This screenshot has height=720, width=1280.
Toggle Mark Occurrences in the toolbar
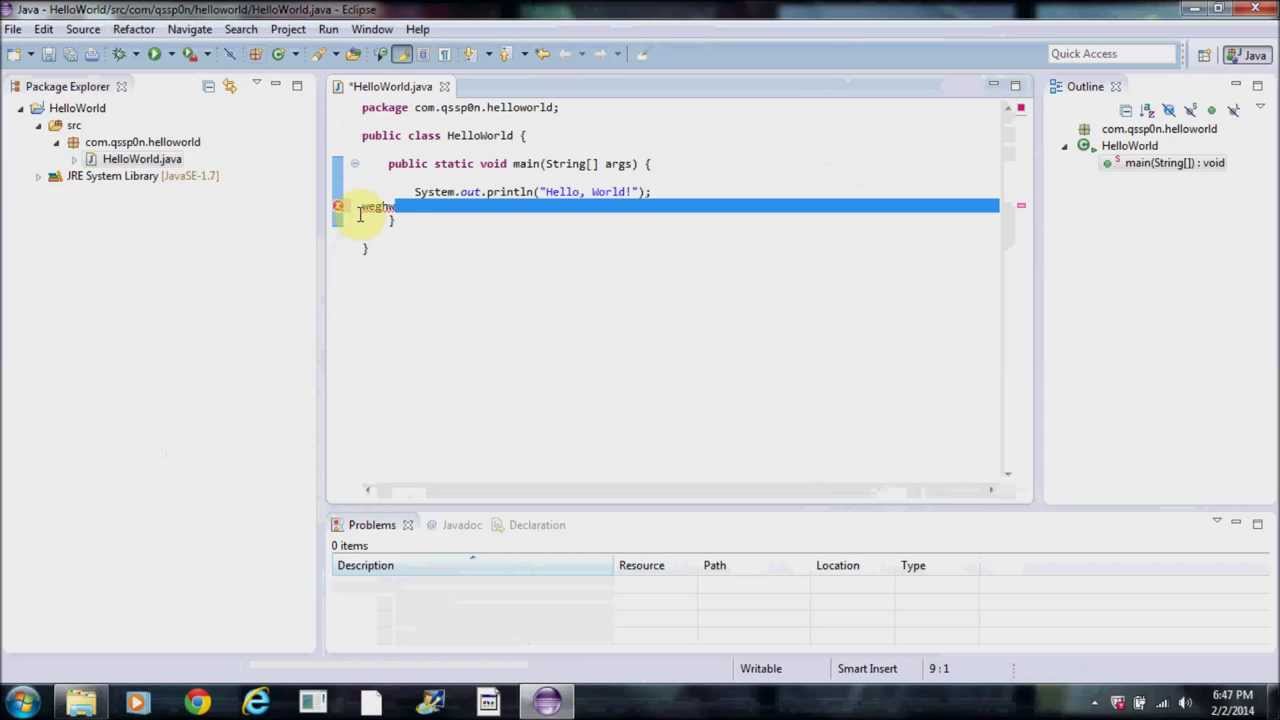coord(401,54)
